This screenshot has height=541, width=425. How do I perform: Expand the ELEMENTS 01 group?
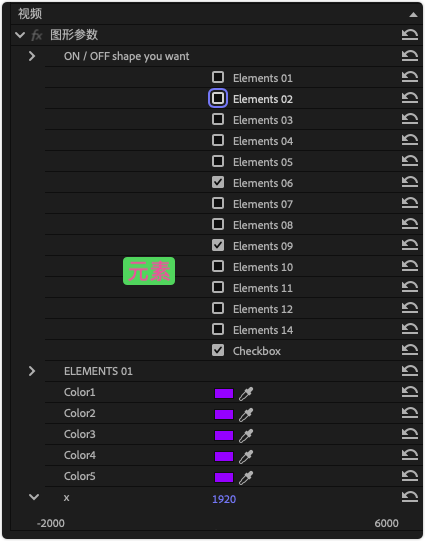[32, 371]
